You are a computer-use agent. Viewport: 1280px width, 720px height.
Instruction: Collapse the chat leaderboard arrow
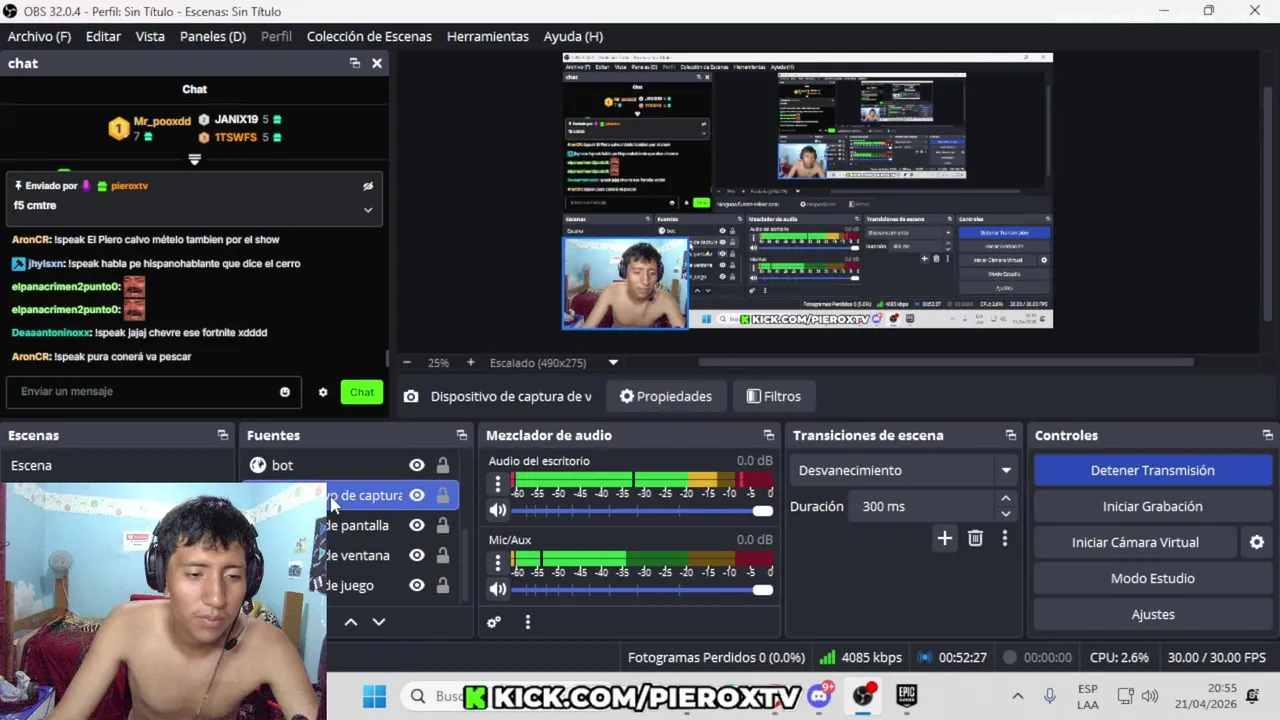195,159
